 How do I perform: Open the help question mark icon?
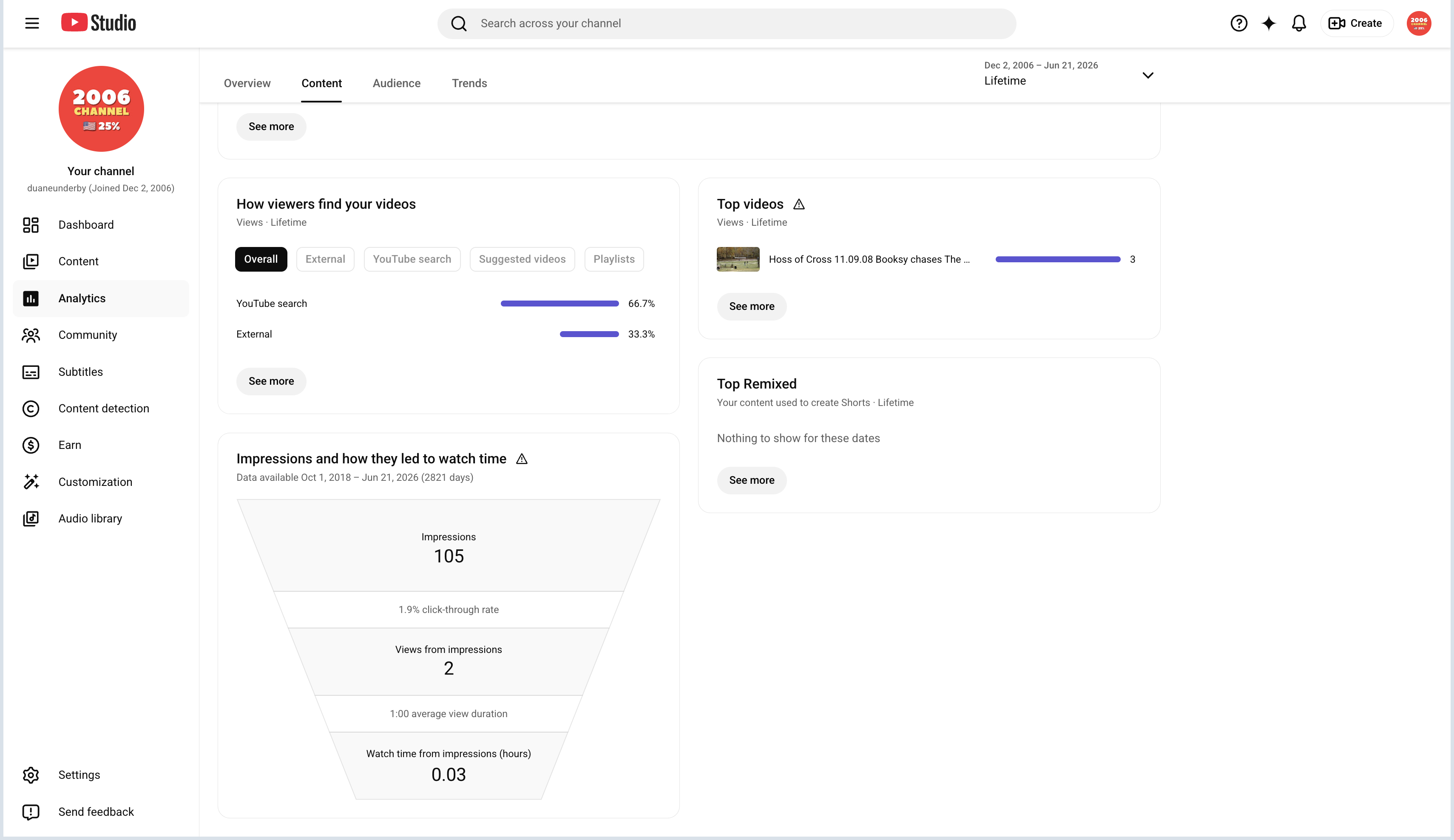[1239, 23]
